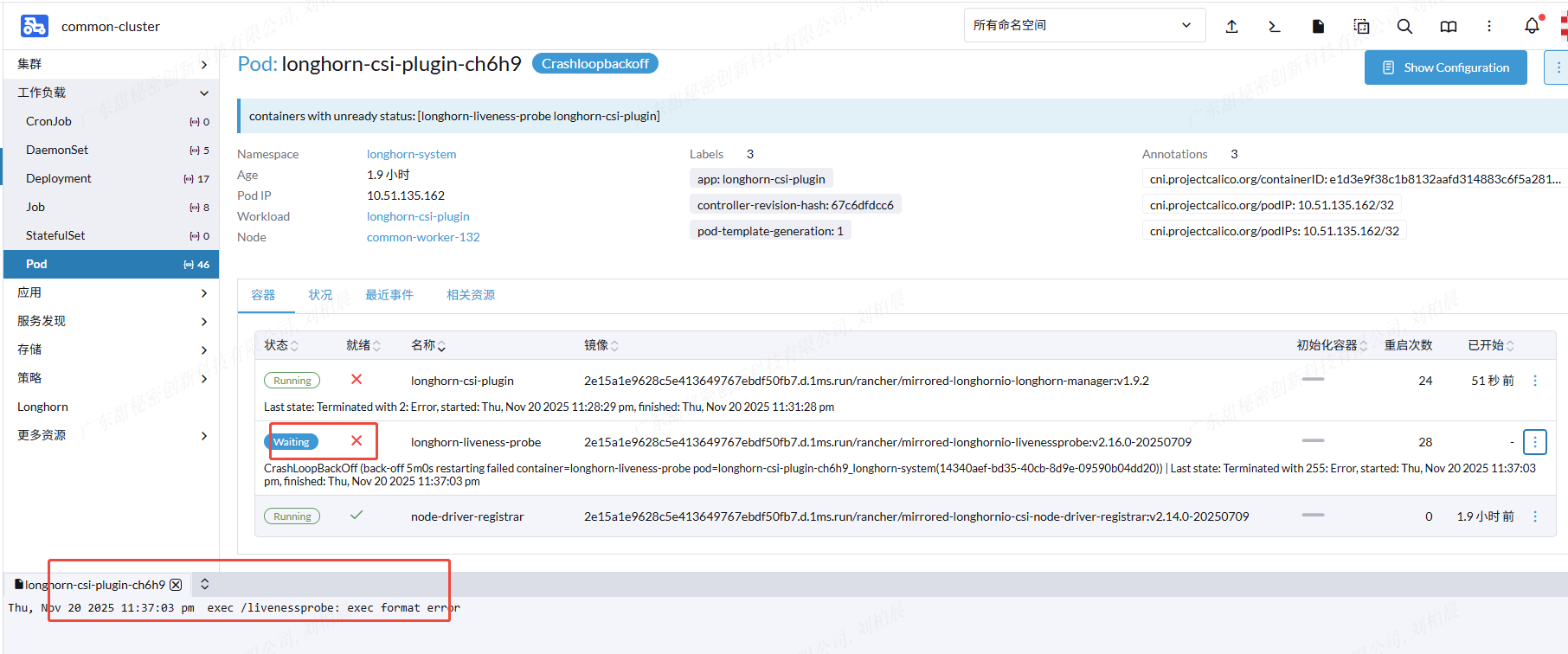Viewport: 1568px width, 654px height.
Task: Open the longhorn-system namespace link
Action: [x=411, y=154]
